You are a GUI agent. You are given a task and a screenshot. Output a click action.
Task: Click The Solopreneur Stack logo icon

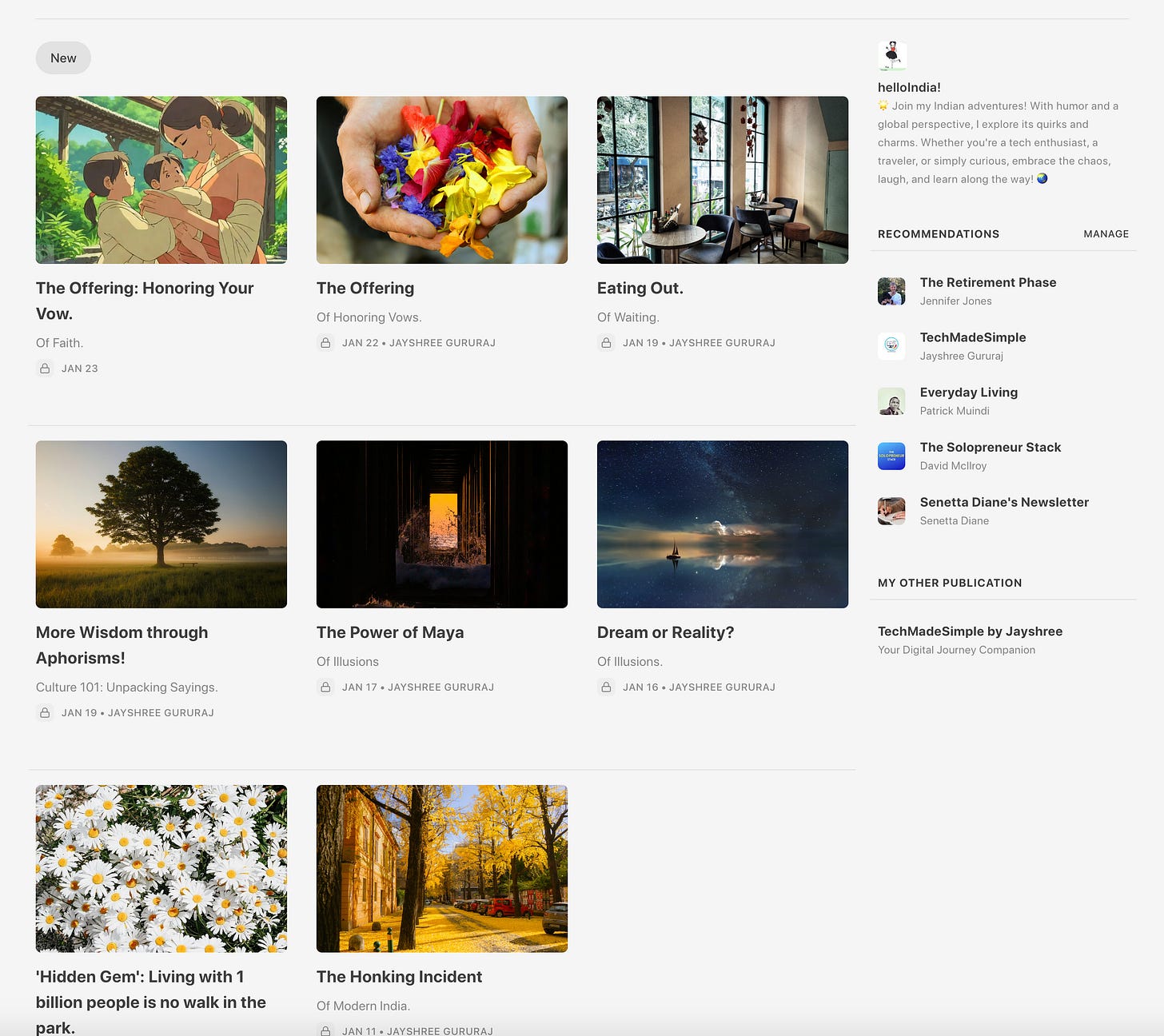click(x=891, y=456)
